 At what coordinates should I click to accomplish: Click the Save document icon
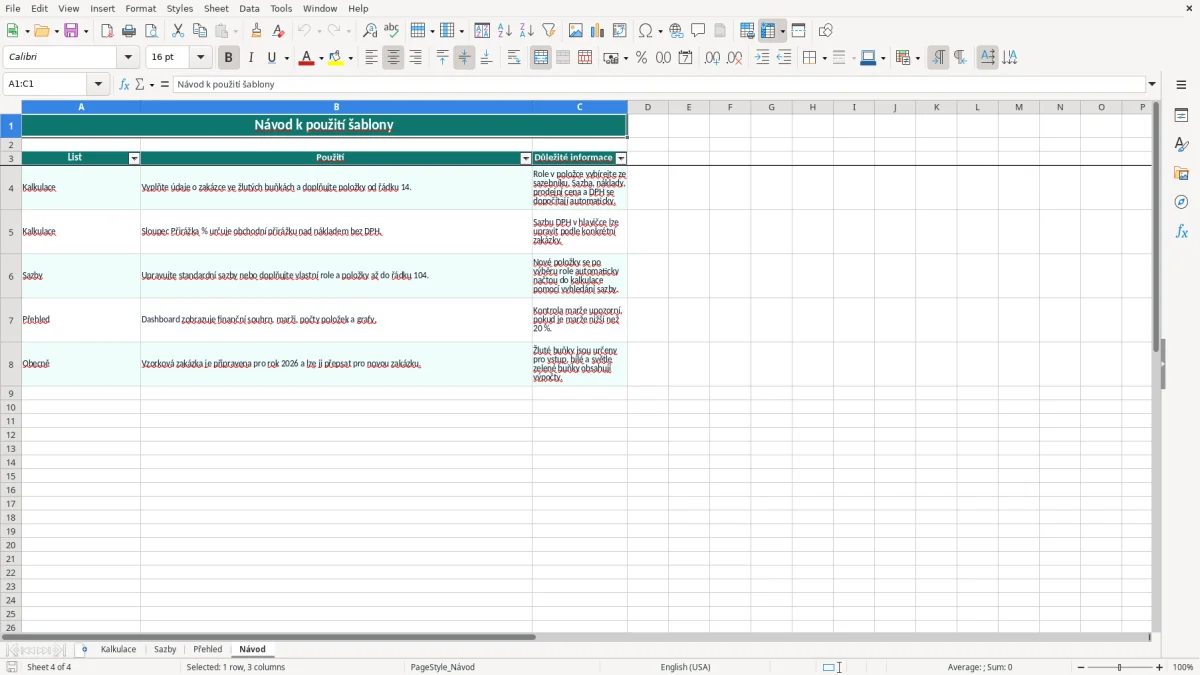coord(71,31)
